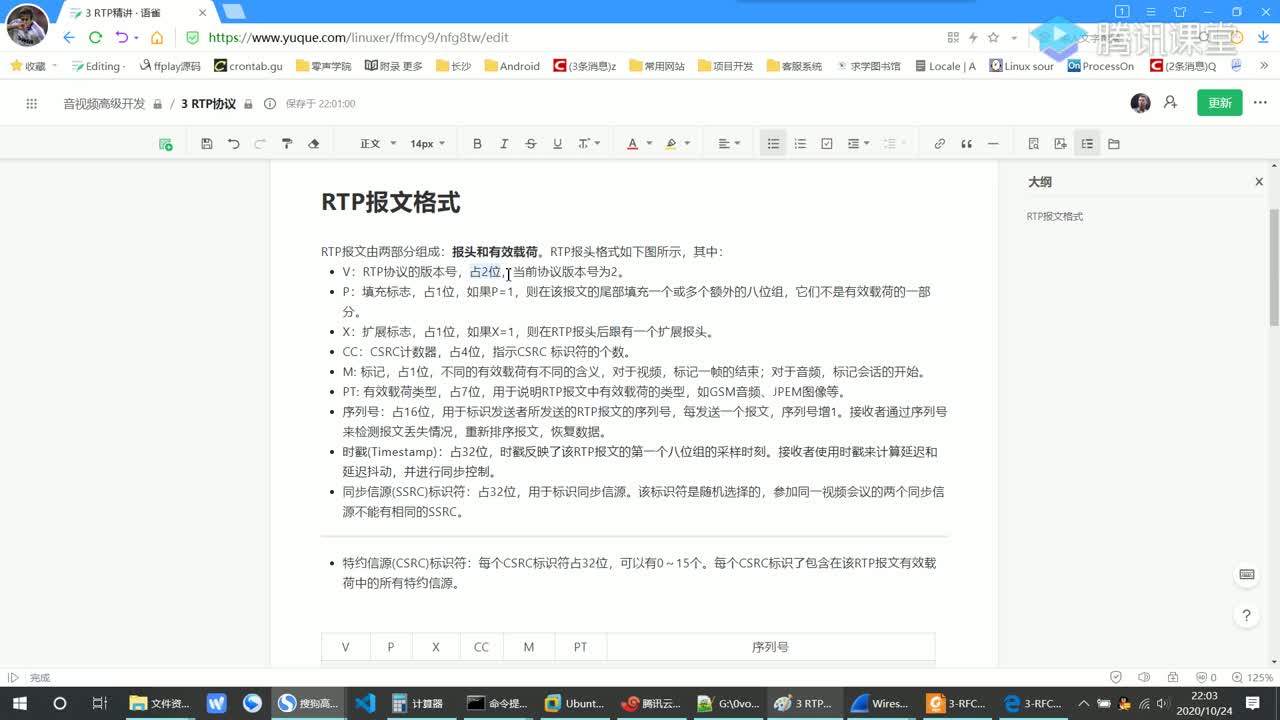Image resolution: width=1280 pixels, height=720 pixels.
Task: Go to the browser home page
Action: pyautogui.click(x=157, y=37)
